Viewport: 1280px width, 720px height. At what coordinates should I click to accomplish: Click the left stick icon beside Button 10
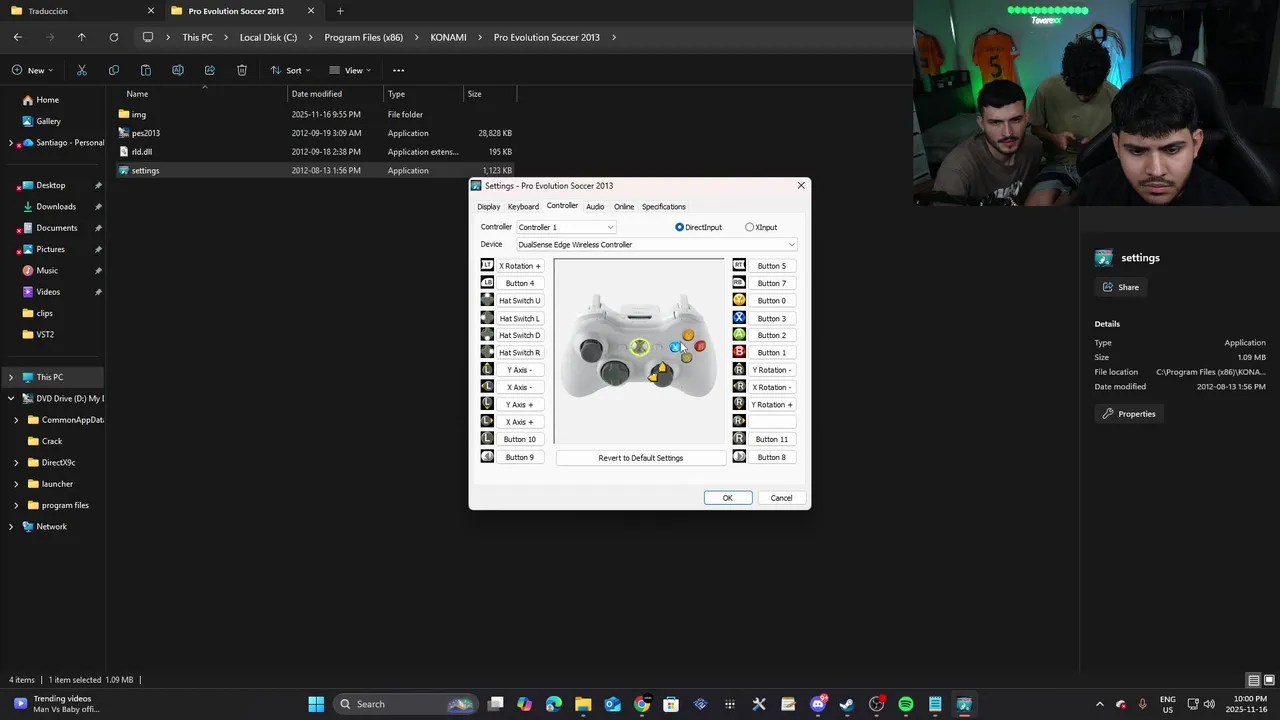coord(487,439)
